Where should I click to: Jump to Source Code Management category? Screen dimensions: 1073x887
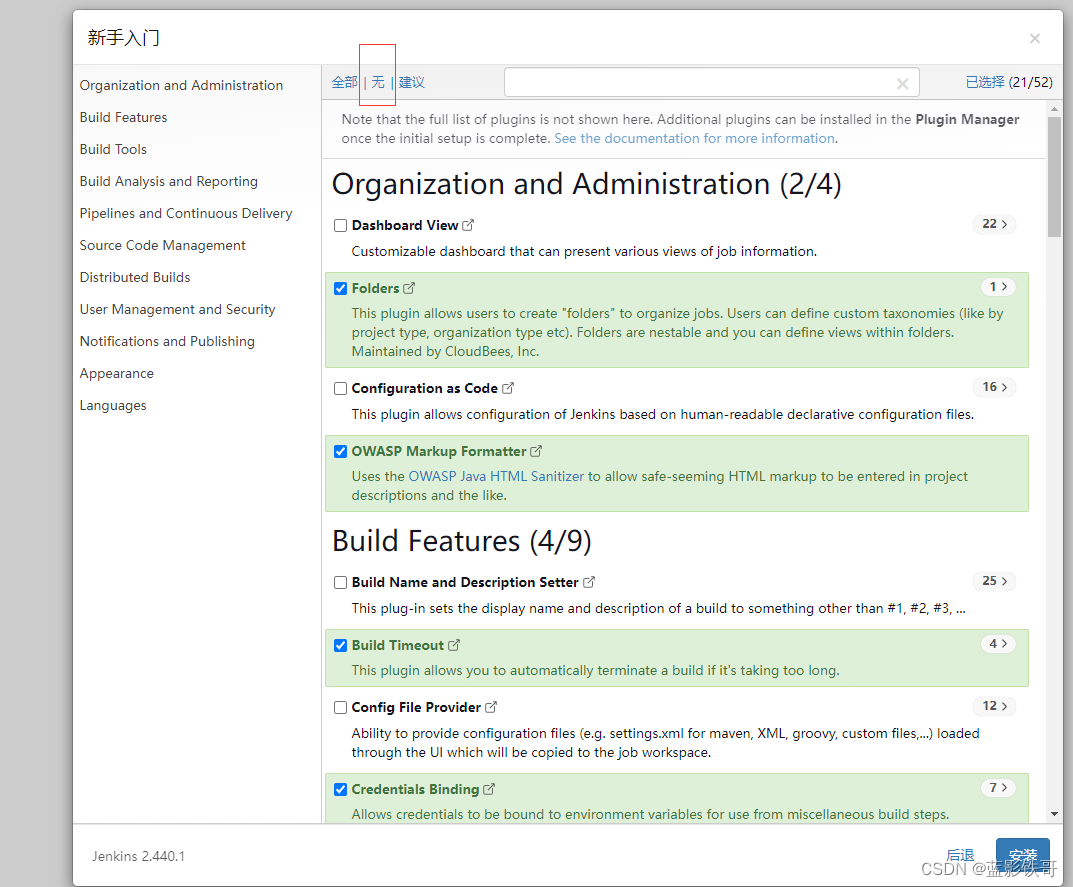162,246
